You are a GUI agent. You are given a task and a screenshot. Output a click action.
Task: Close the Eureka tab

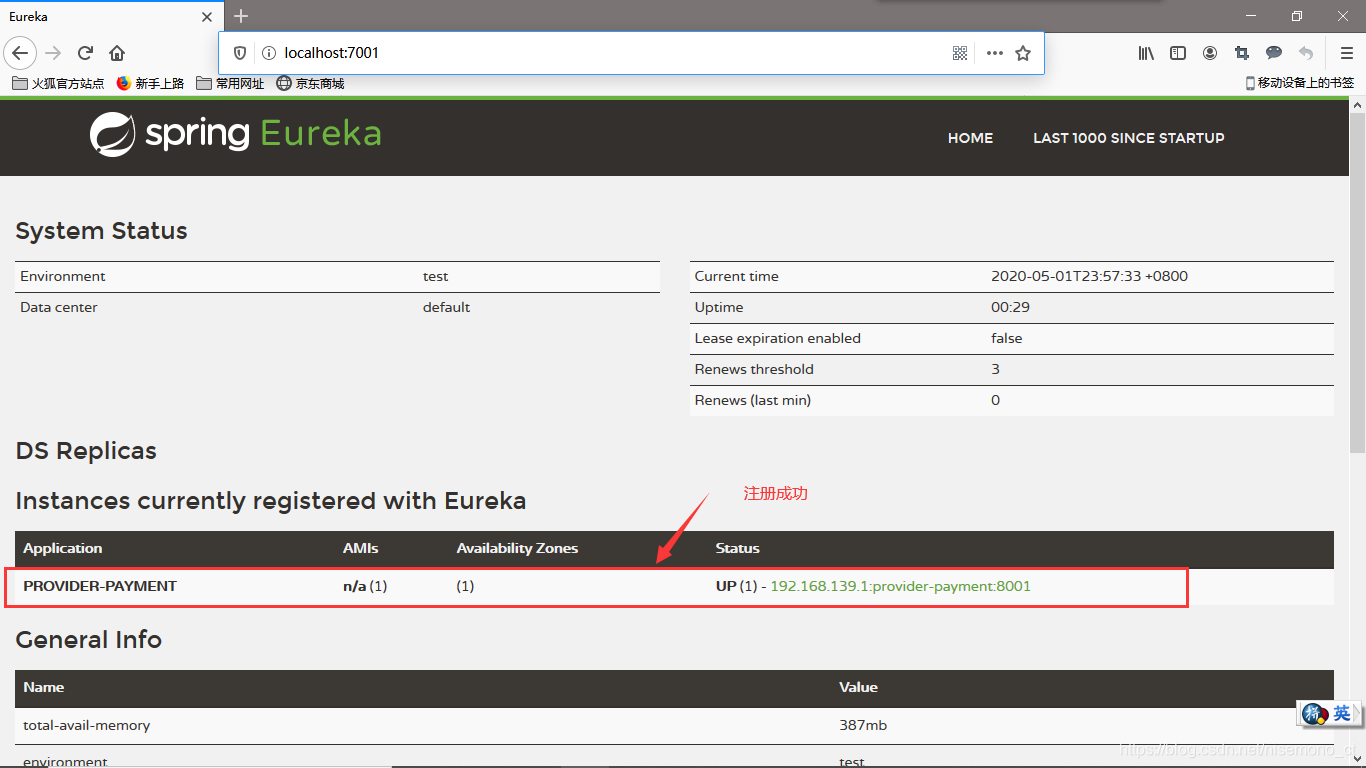click(x=207, y=17)
